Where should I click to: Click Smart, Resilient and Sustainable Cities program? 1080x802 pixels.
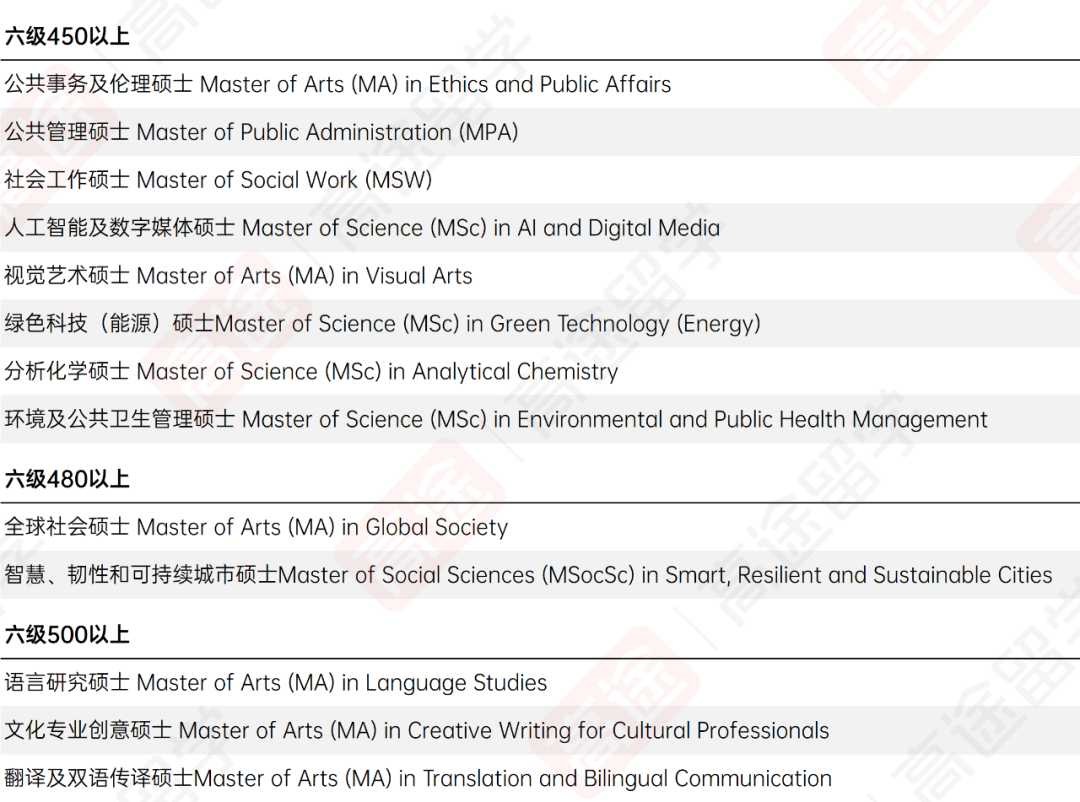pyautogui.click(x=528, y=575)
